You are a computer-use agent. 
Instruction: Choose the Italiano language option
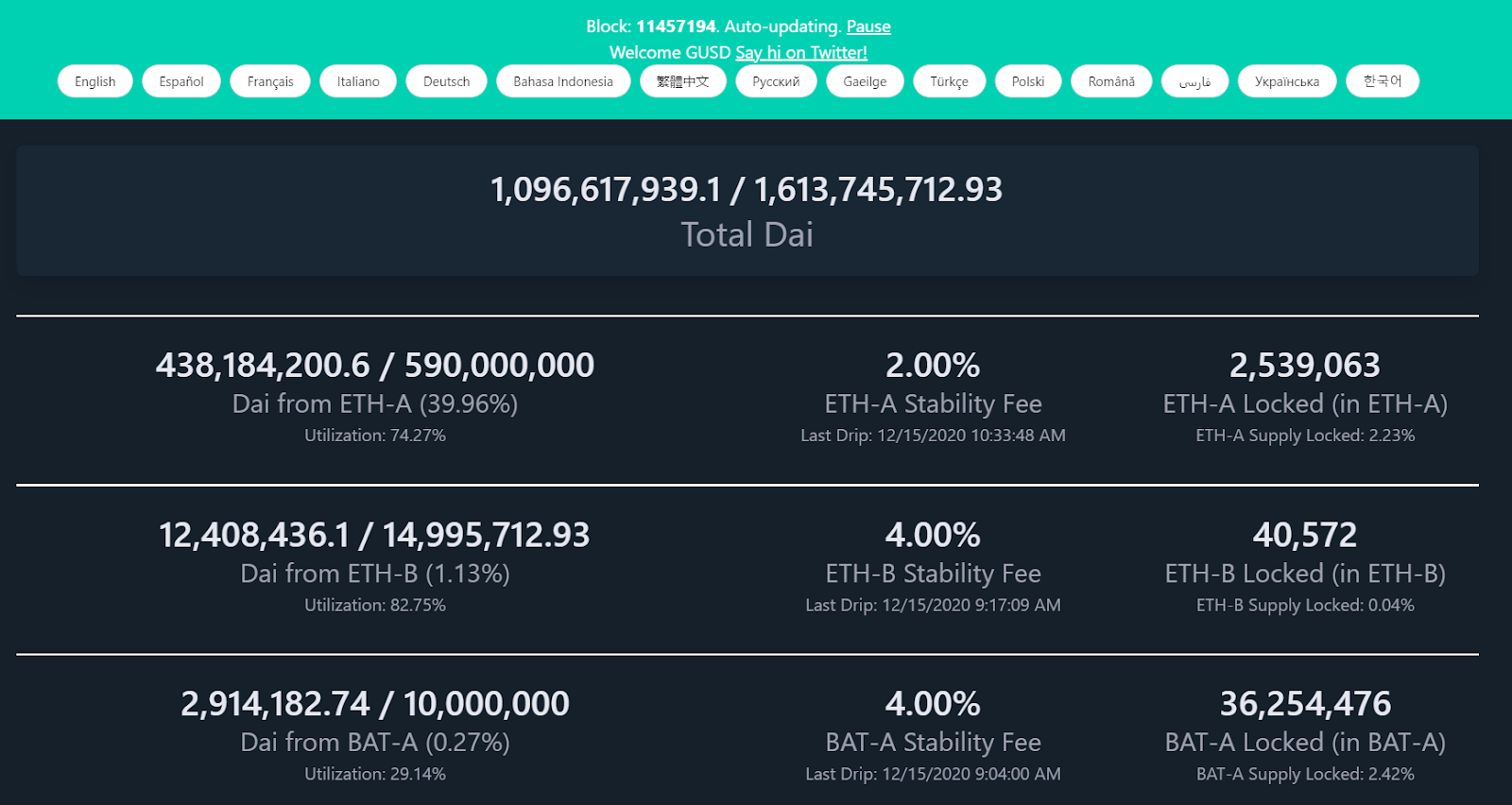[x=358, y=81]
